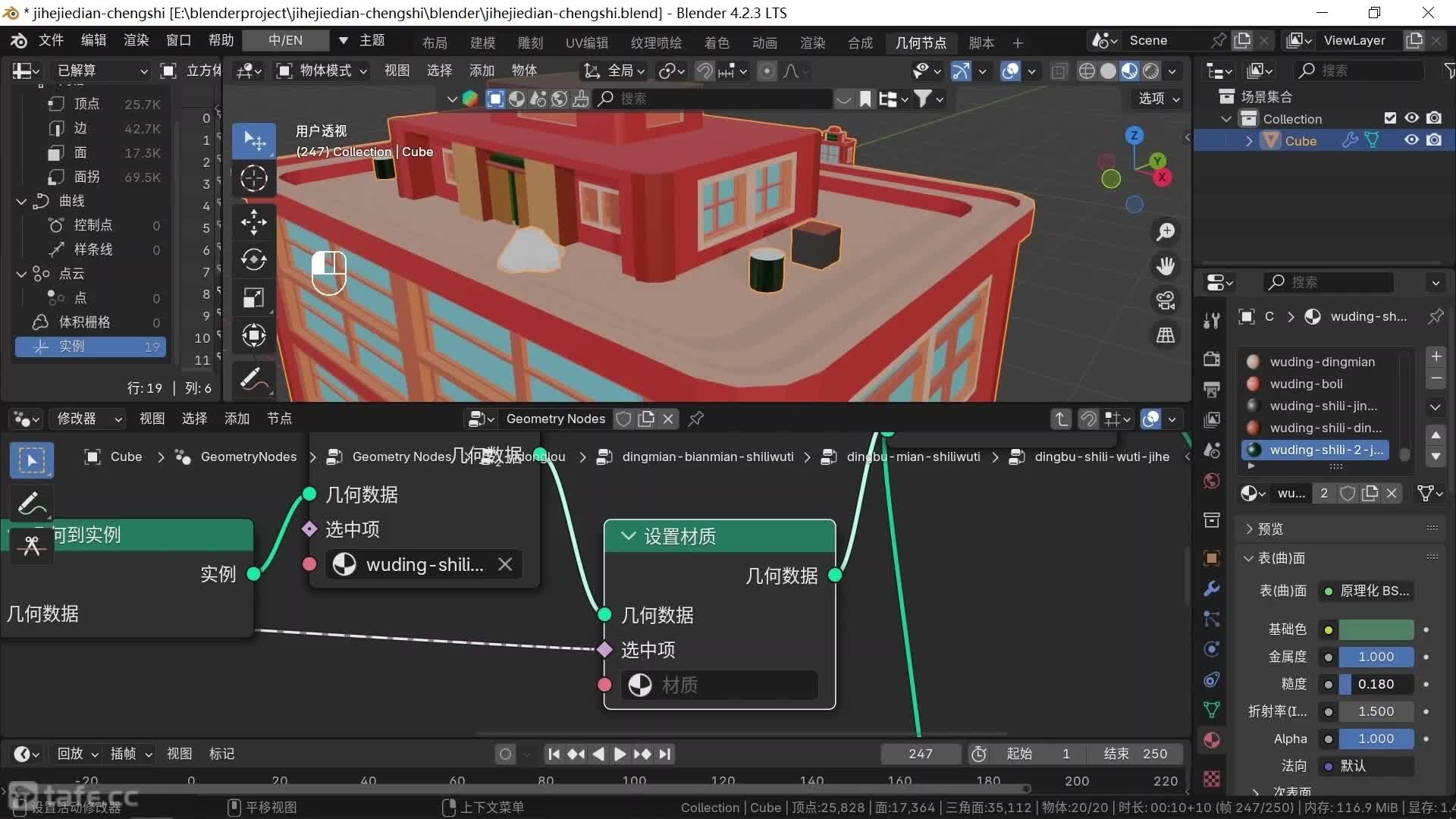The height and width of the screenshot is (819, 1456).
Task: Open the 几何节点 workspace tab
Action: pyautogui.click(x=920, y=42)
